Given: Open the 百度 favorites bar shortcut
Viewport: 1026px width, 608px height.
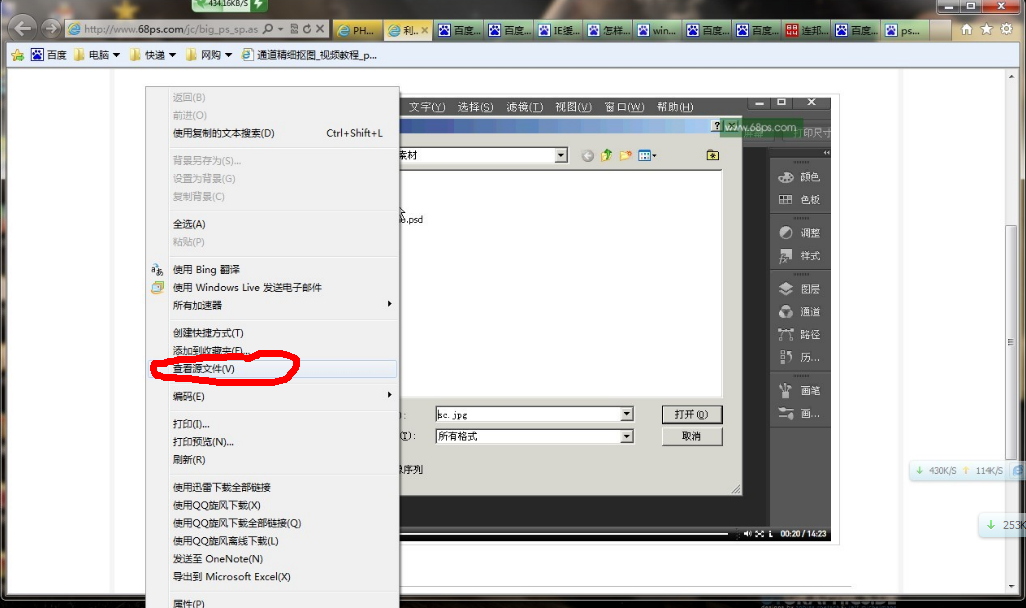Looking at the screenshot, I should pos(49,55).
